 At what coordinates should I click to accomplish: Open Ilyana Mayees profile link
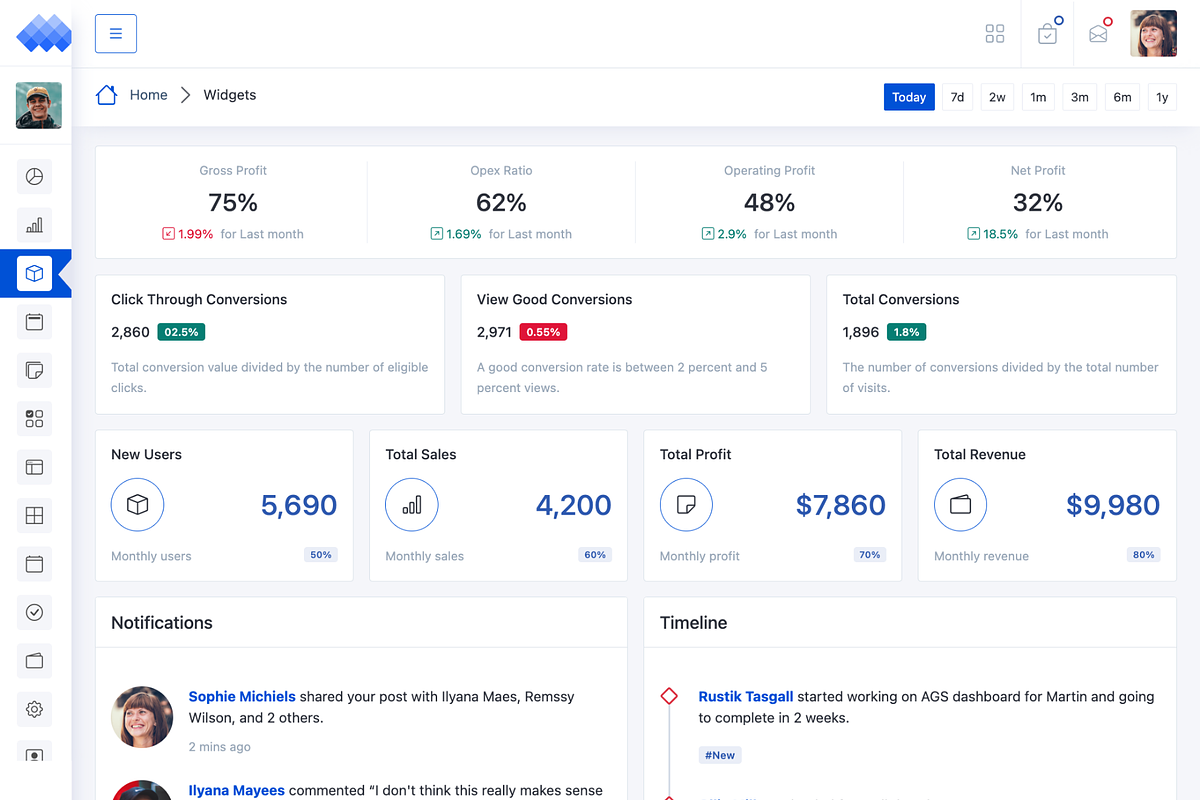(x=237, y=791)
